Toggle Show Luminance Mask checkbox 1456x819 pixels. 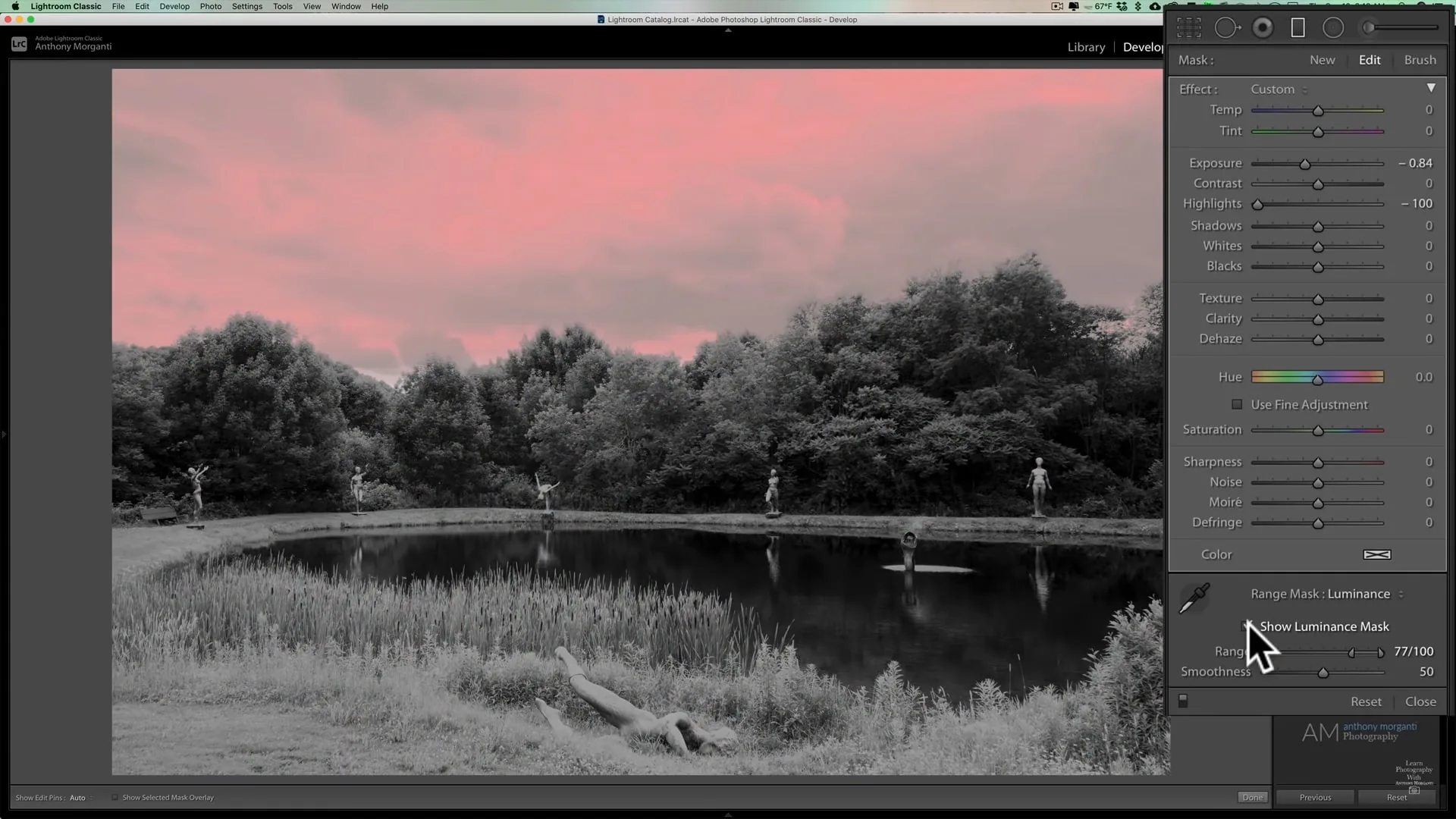1246,626
